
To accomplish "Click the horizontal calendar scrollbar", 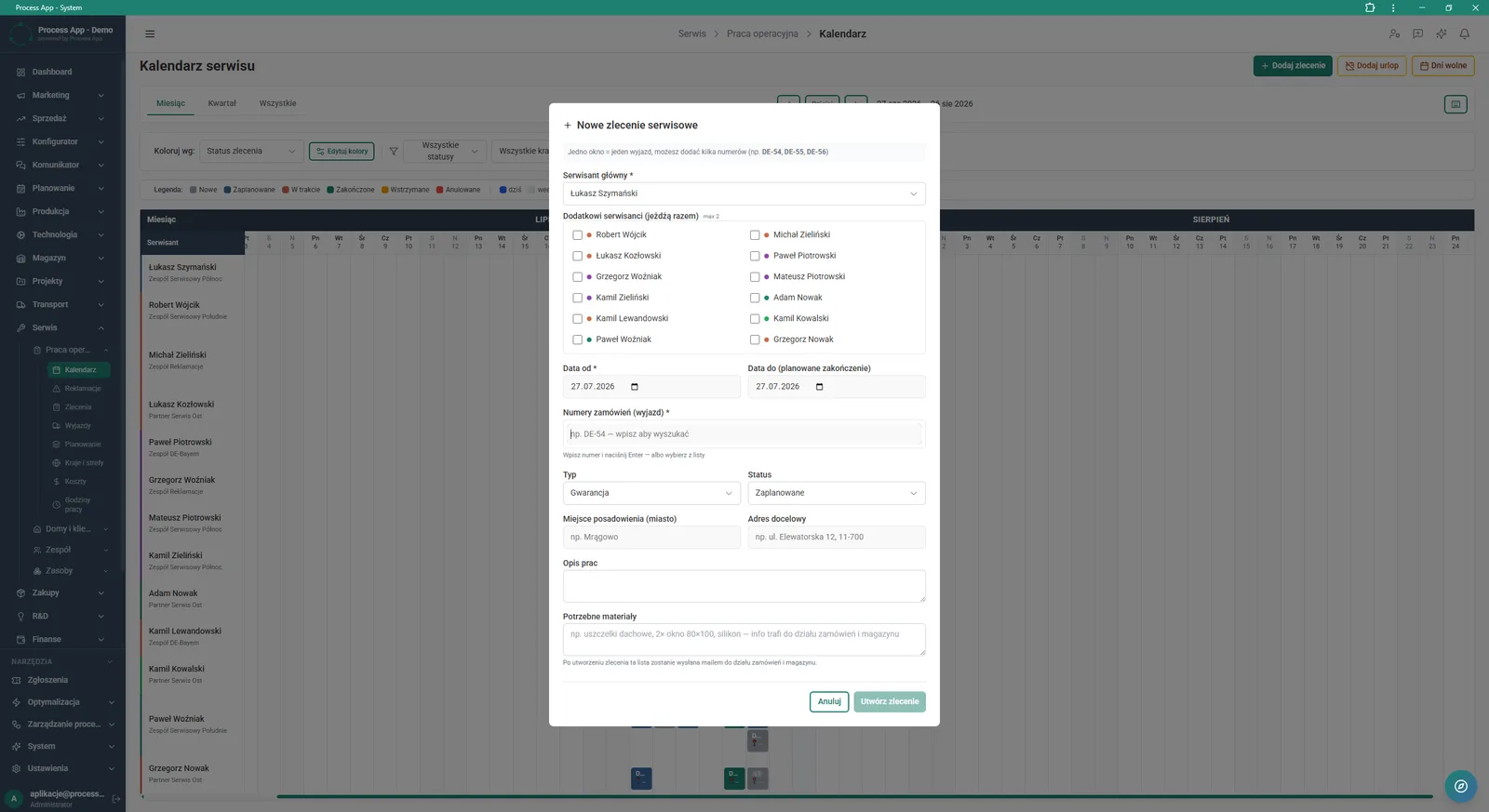I will tap(854, 797).
